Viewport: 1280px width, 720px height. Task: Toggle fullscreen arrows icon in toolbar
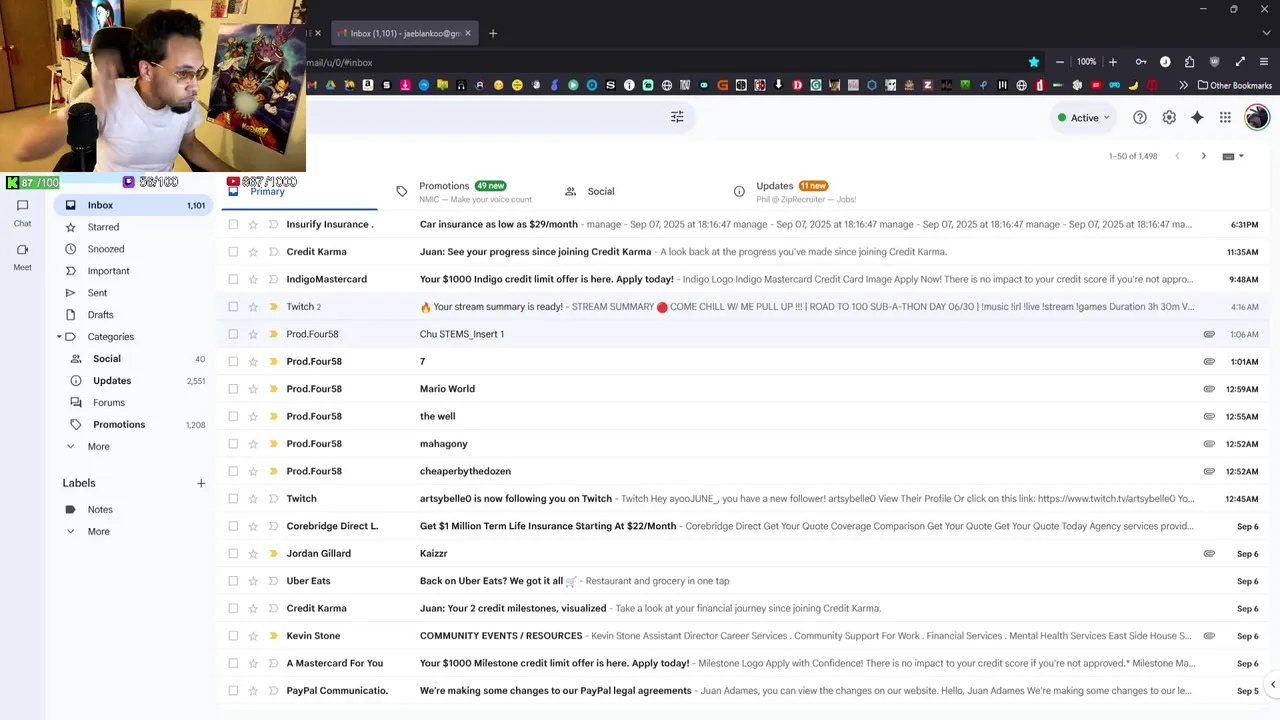1240,62
